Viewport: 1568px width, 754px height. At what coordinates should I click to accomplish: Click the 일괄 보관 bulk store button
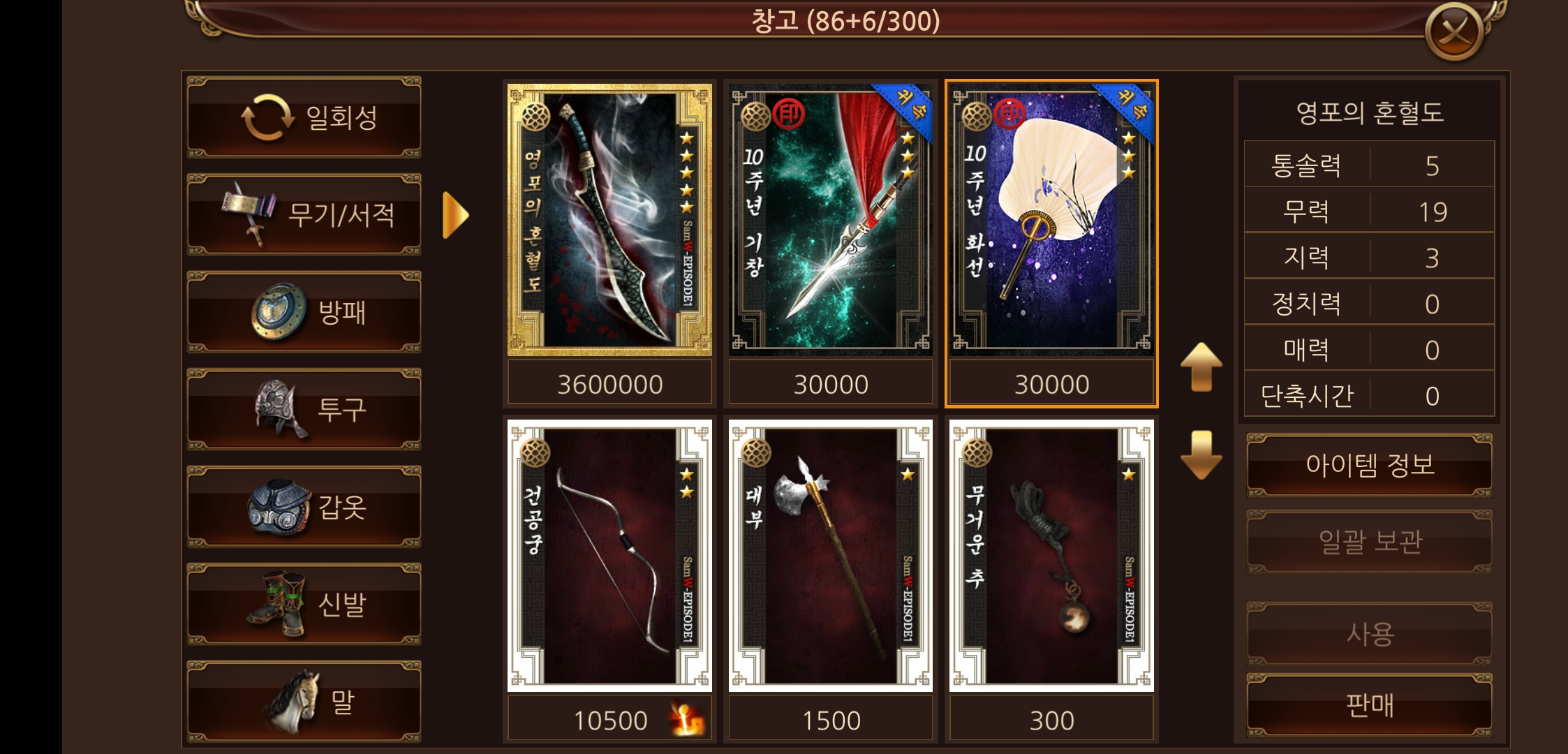point(1370,542)
